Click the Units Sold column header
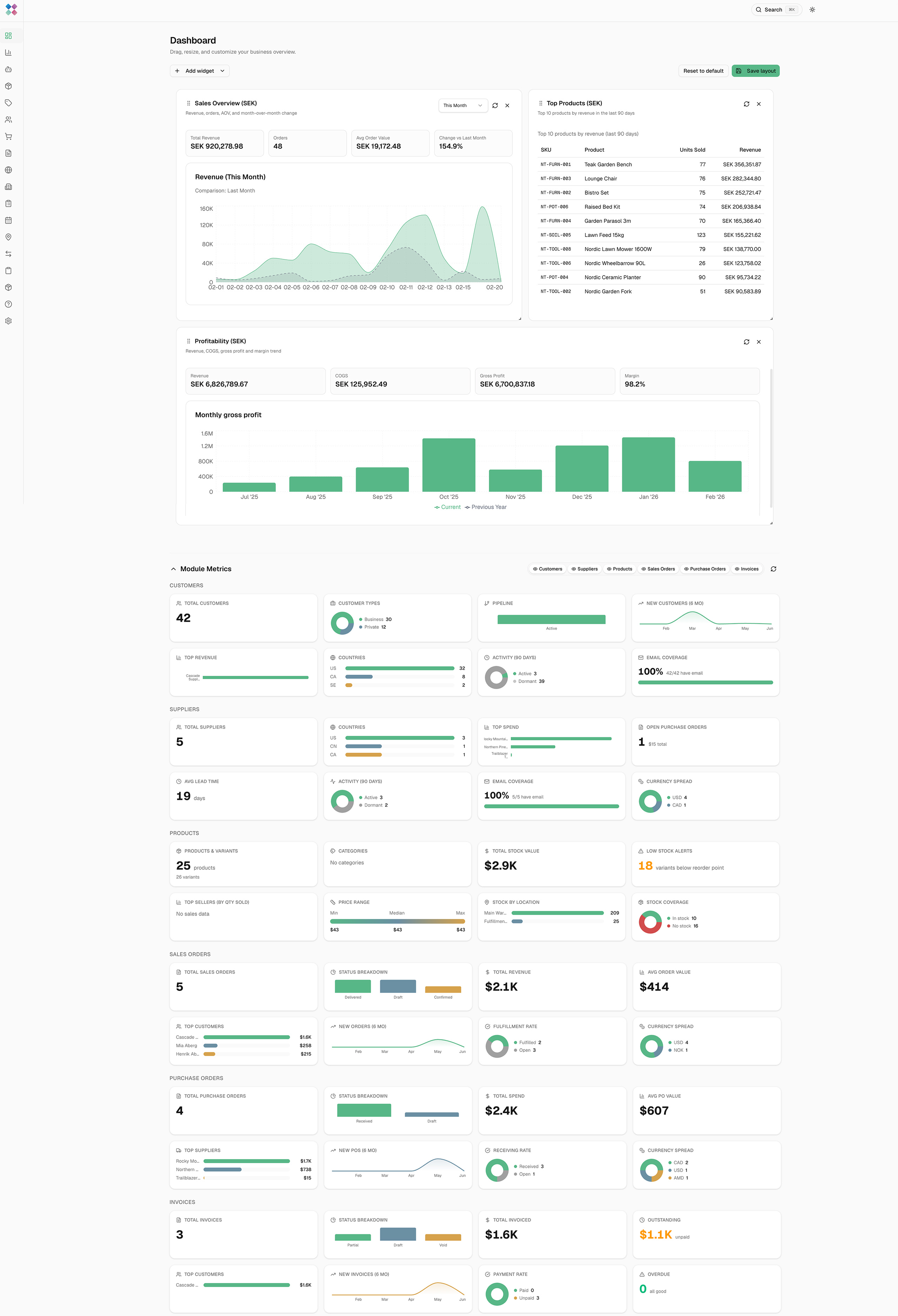This screenshot has width=898, height=1316. [x=692, y=150]
